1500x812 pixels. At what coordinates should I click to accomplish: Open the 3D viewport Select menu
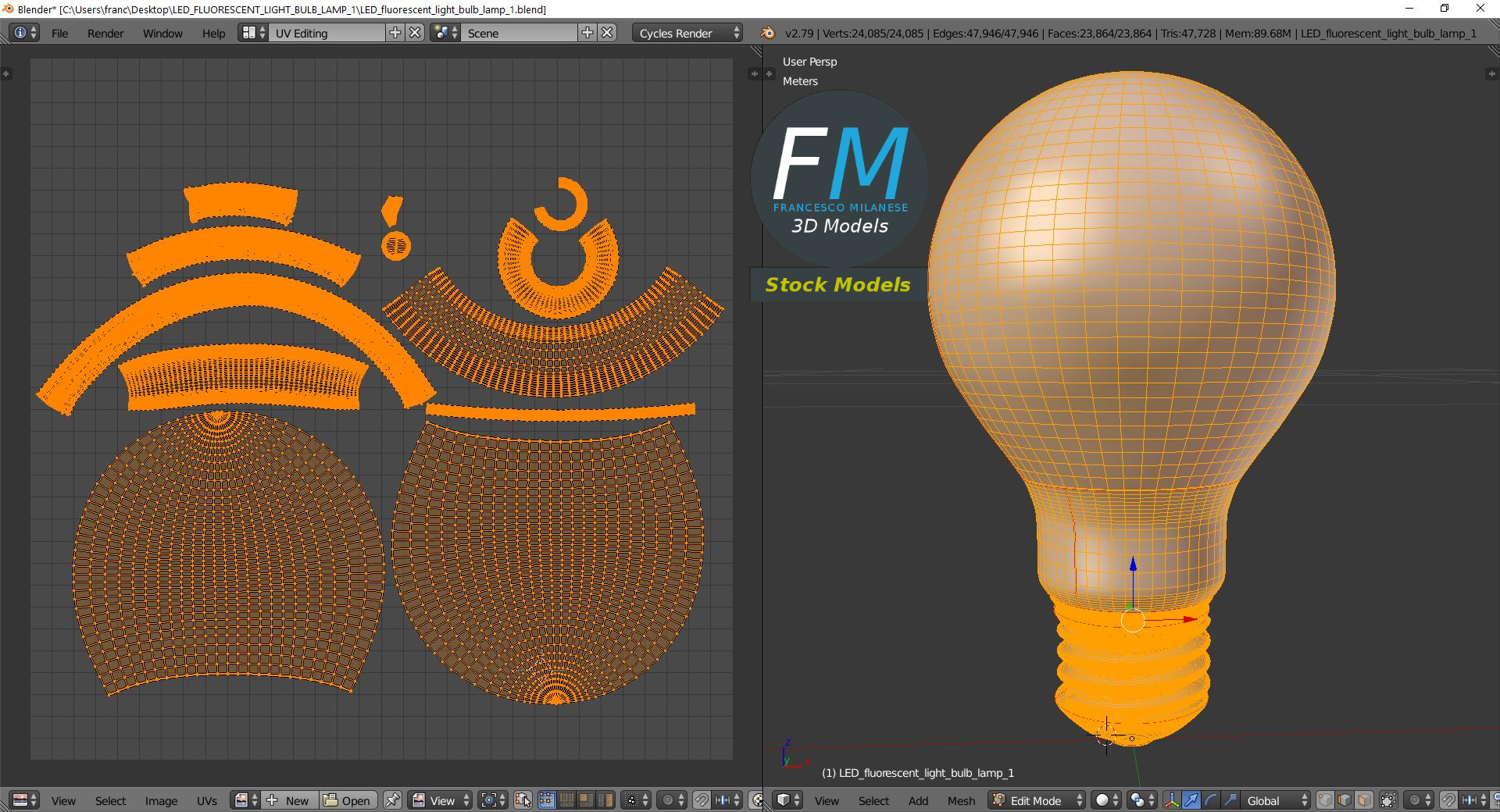873,801
